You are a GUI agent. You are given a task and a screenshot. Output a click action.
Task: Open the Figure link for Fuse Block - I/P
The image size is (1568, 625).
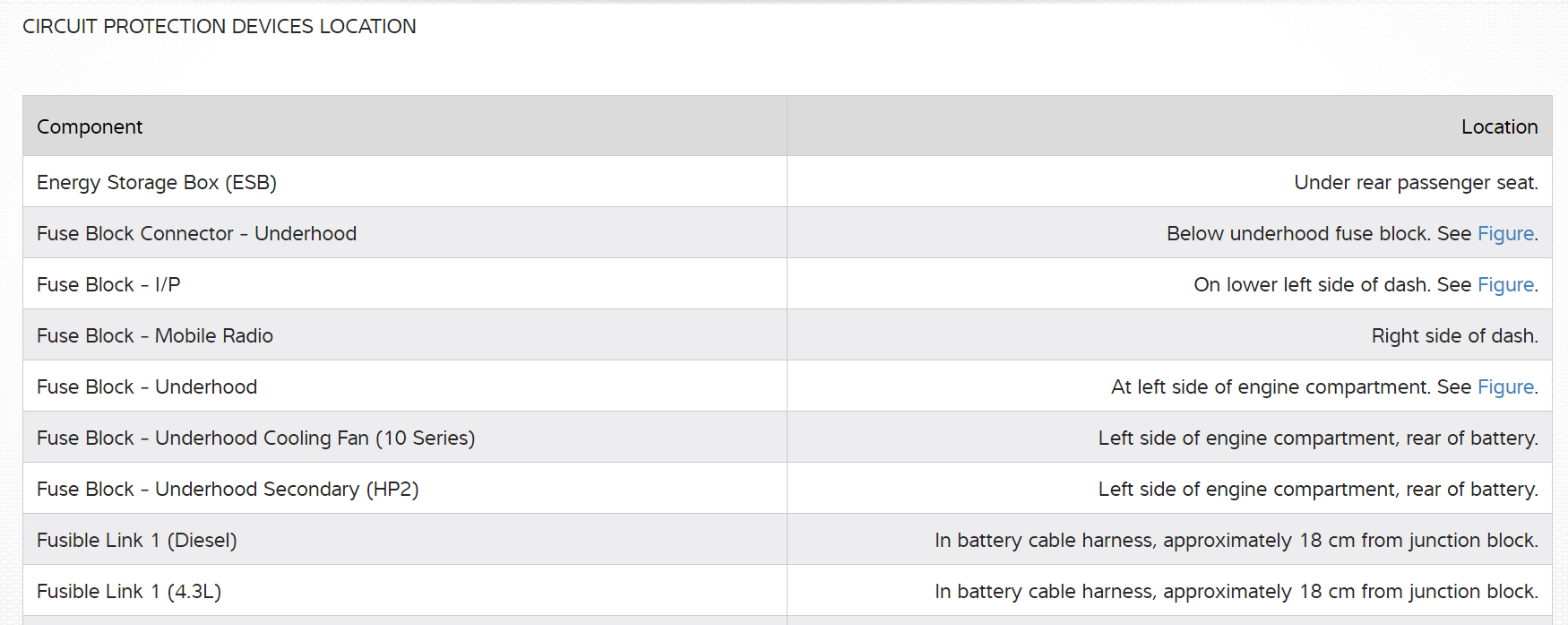click(1505, 285)
